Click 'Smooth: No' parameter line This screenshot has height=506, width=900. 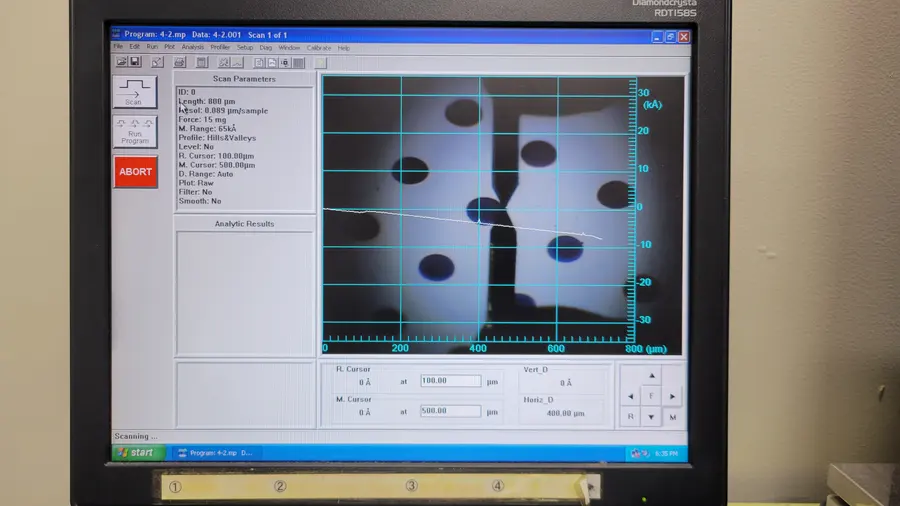[x=200, y=201]
